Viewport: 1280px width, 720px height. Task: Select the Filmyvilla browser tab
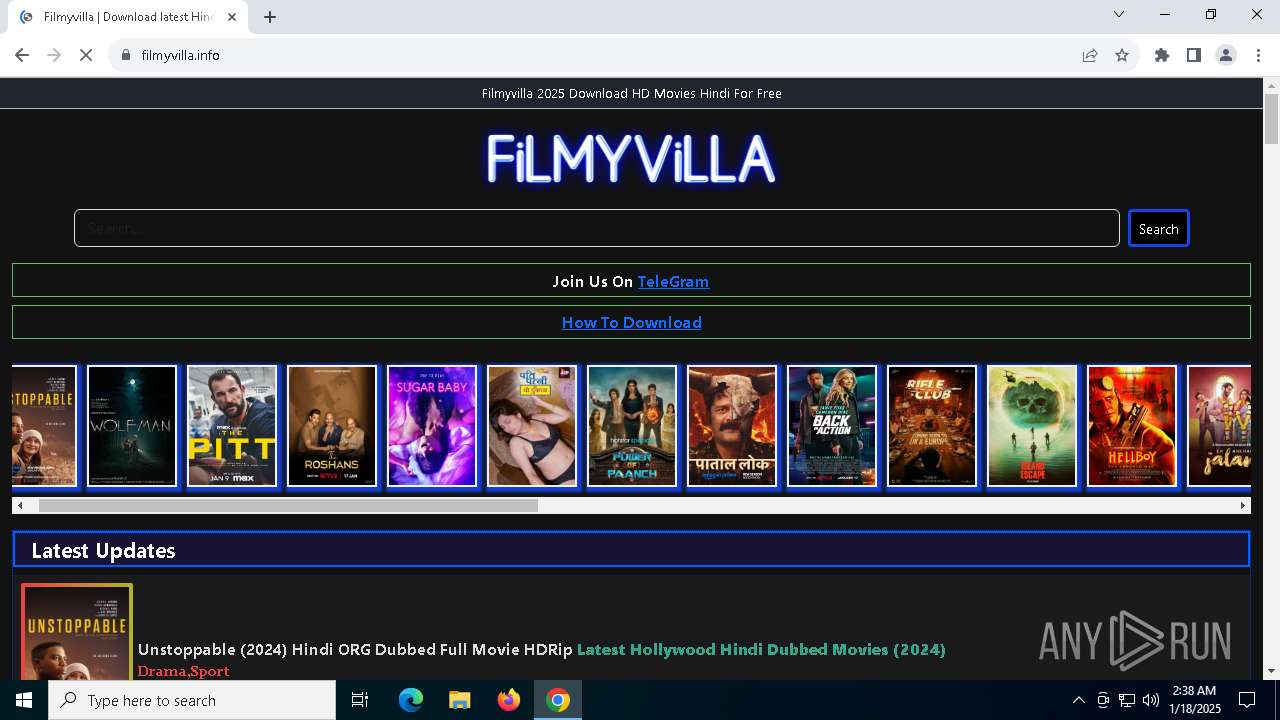pos(128,17)
